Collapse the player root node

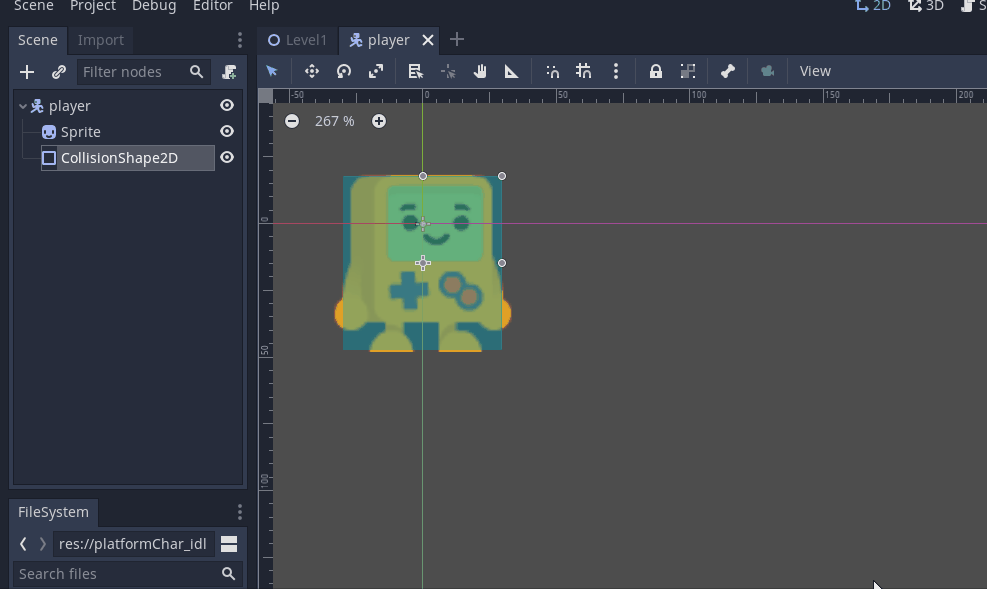click(23, 106)
